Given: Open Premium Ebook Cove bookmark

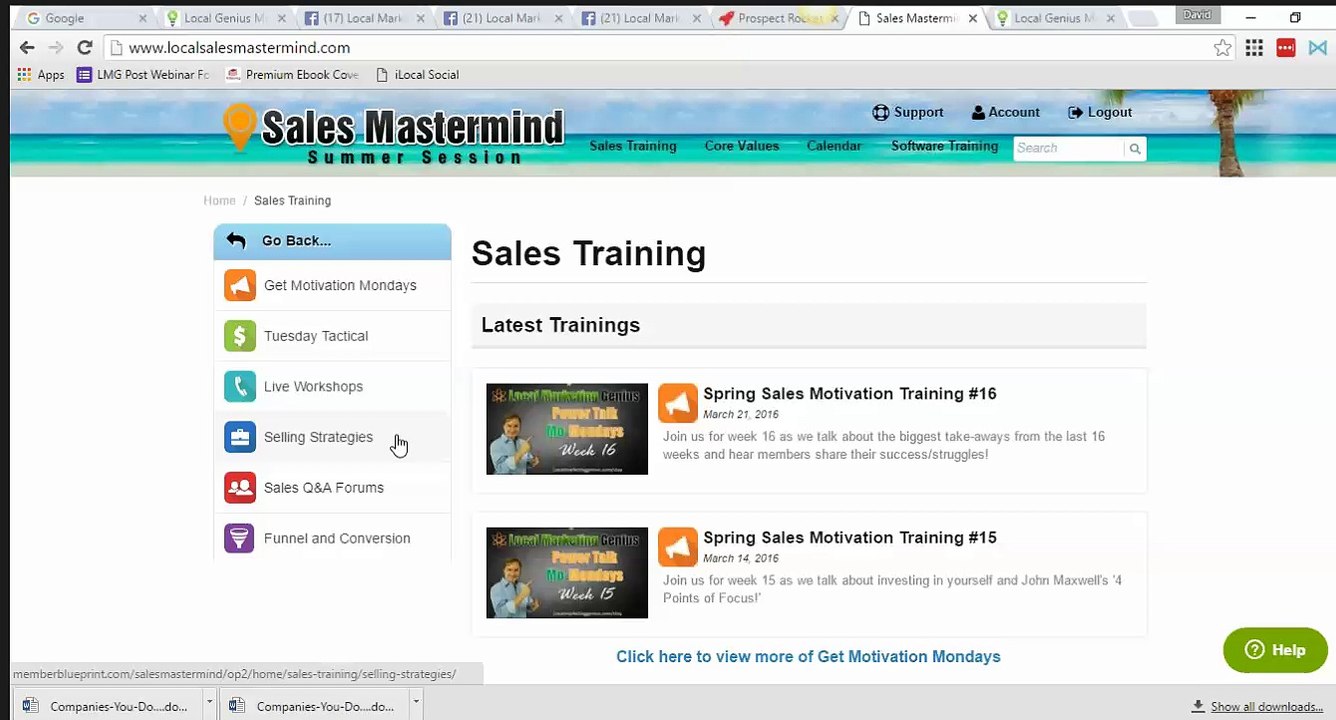Looking at the screenshot, I should coord(292,75).
